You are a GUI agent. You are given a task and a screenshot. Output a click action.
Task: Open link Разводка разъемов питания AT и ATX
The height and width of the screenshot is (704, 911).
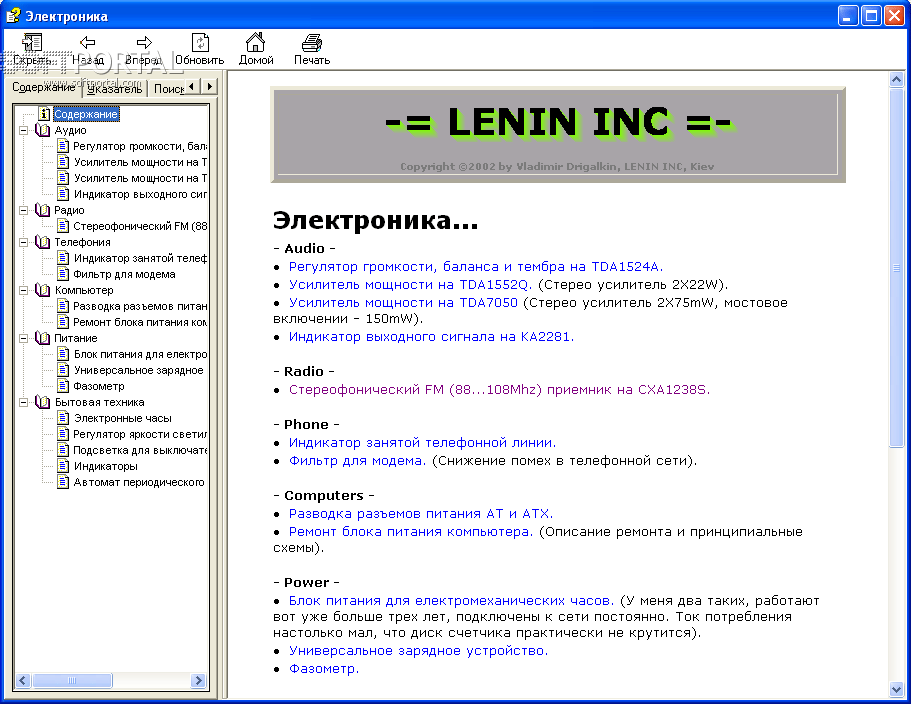click(x=421, y=513)
